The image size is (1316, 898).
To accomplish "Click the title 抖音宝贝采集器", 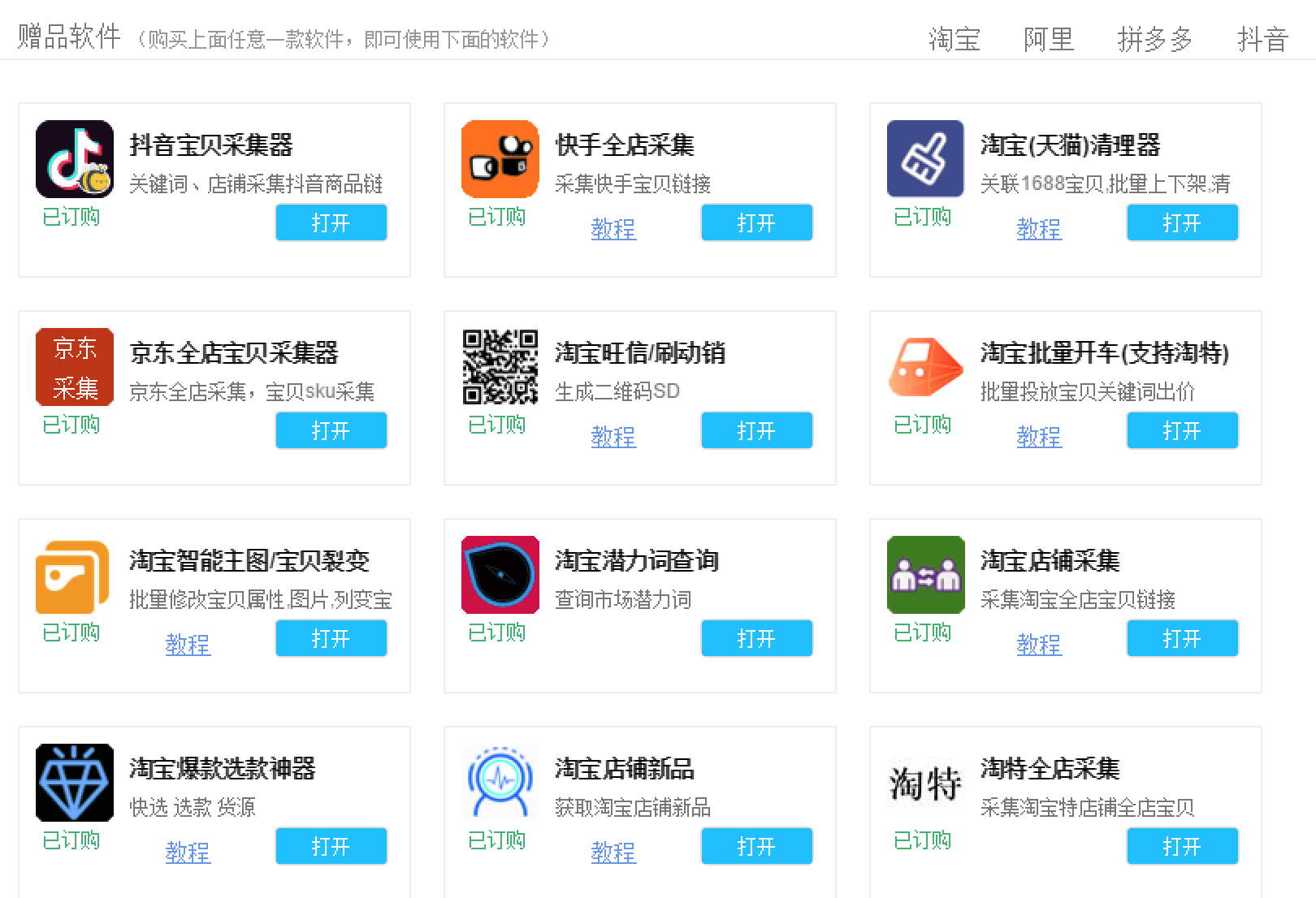I will point(211,145).
